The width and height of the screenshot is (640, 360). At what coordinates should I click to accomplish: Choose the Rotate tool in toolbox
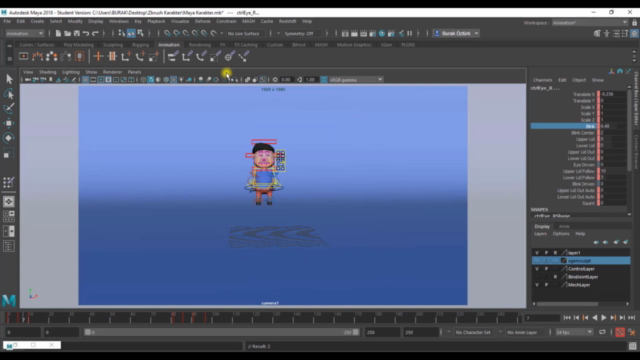pos(9,138)
